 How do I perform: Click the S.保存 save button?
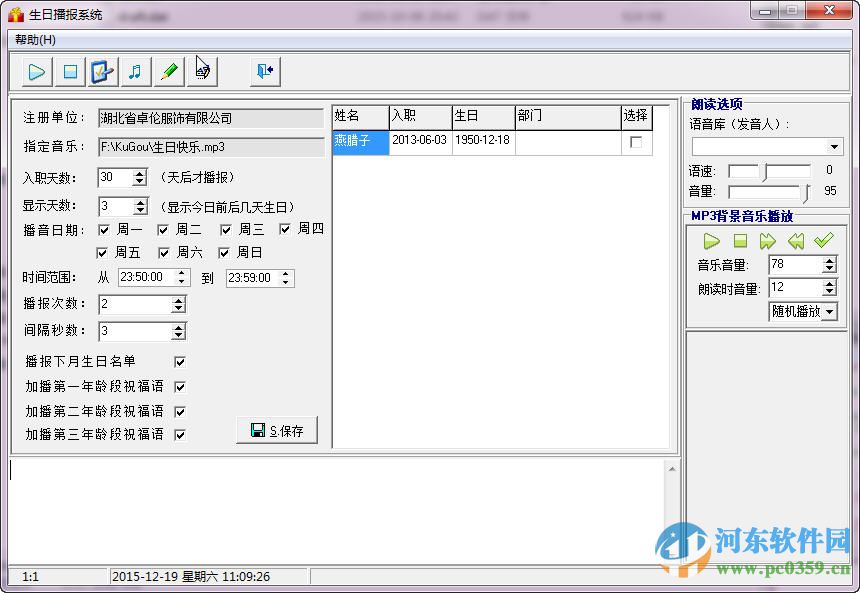(276, 429)
